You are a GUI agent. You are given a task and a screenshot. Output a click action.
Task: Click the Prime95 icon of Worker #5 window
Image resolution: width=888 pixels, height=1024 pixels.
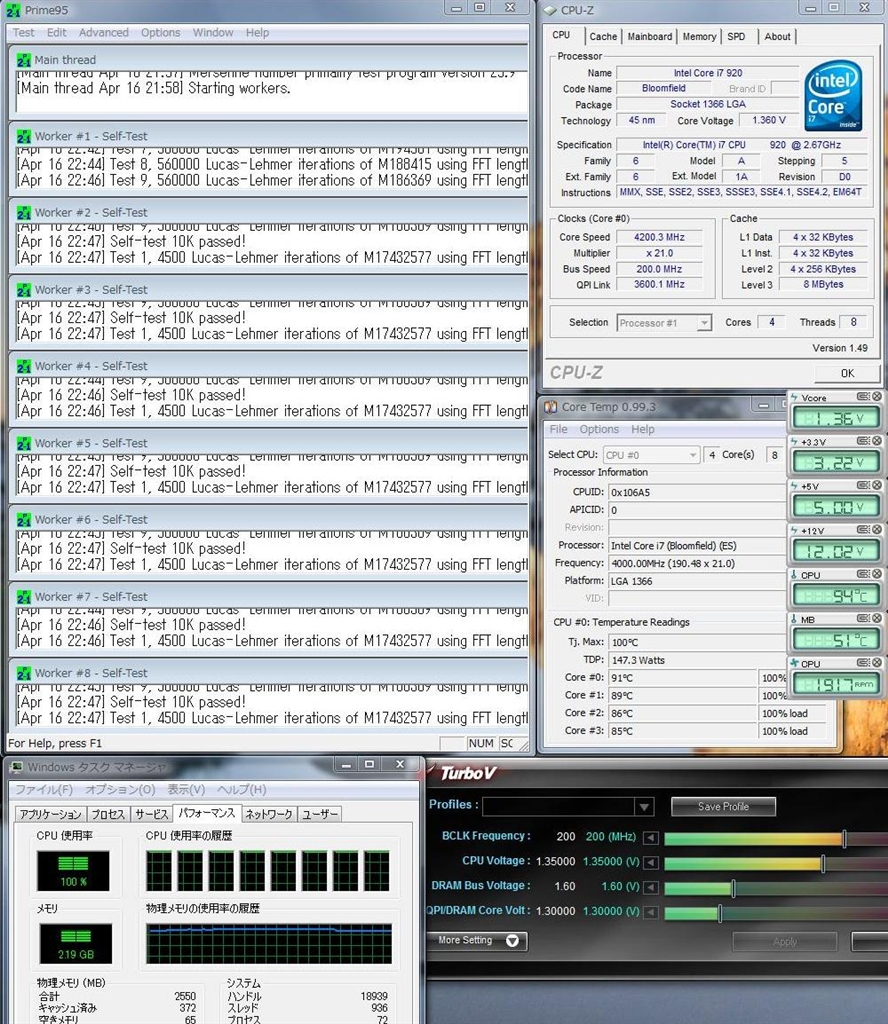click(x=24, y=443)
